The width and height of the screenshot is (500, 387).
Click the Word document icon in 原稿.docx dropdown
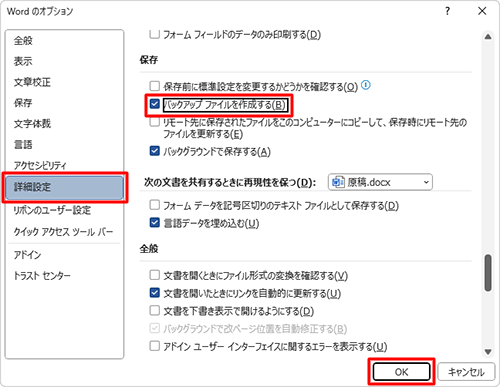338,182
